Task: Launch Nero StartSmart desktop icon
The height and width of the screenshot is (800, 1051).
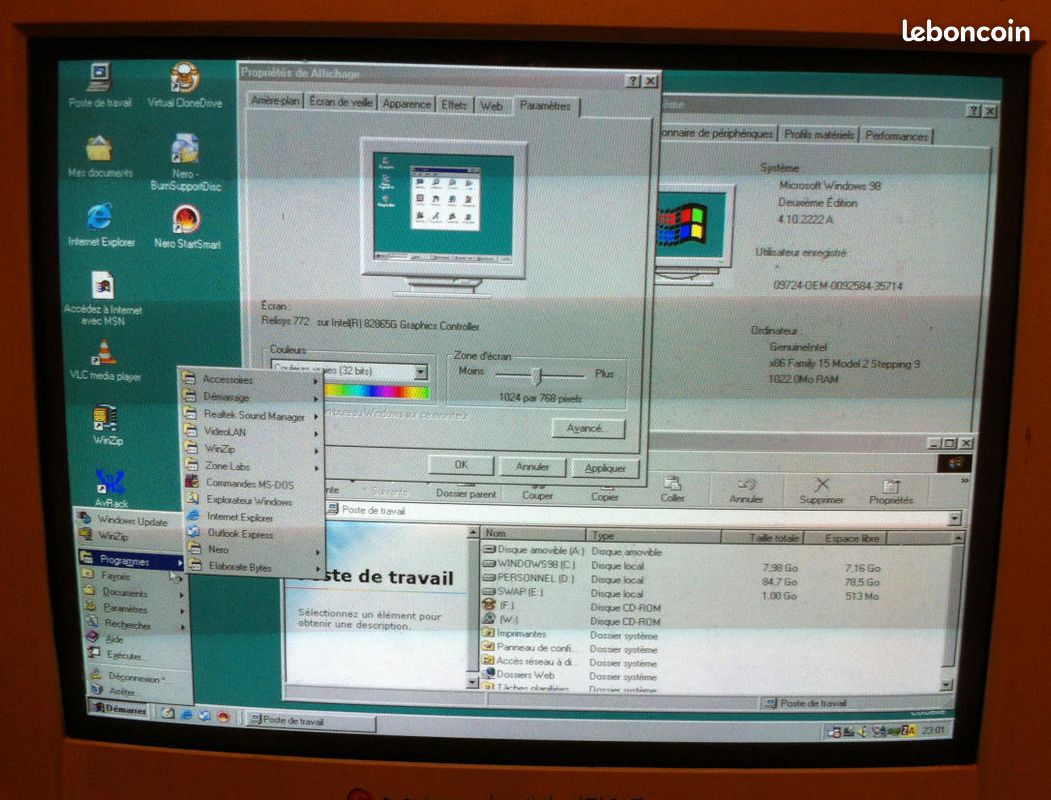Action: point(187,226)
